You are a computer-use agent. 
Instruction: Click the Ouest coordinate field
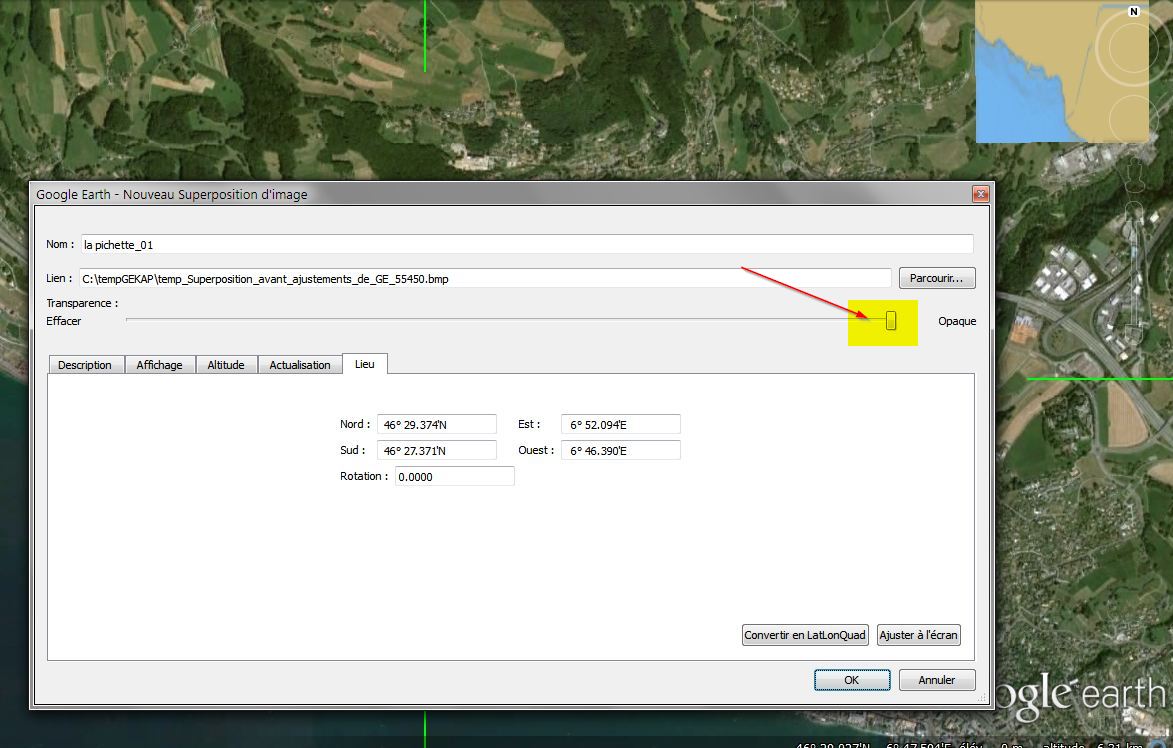(621, 450)
